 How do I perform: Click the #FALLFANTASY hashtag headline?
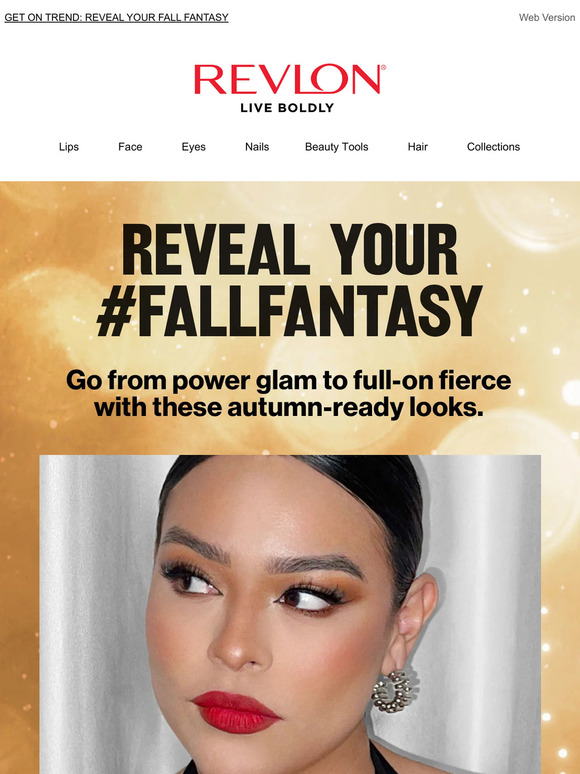[x=289, y=310]
